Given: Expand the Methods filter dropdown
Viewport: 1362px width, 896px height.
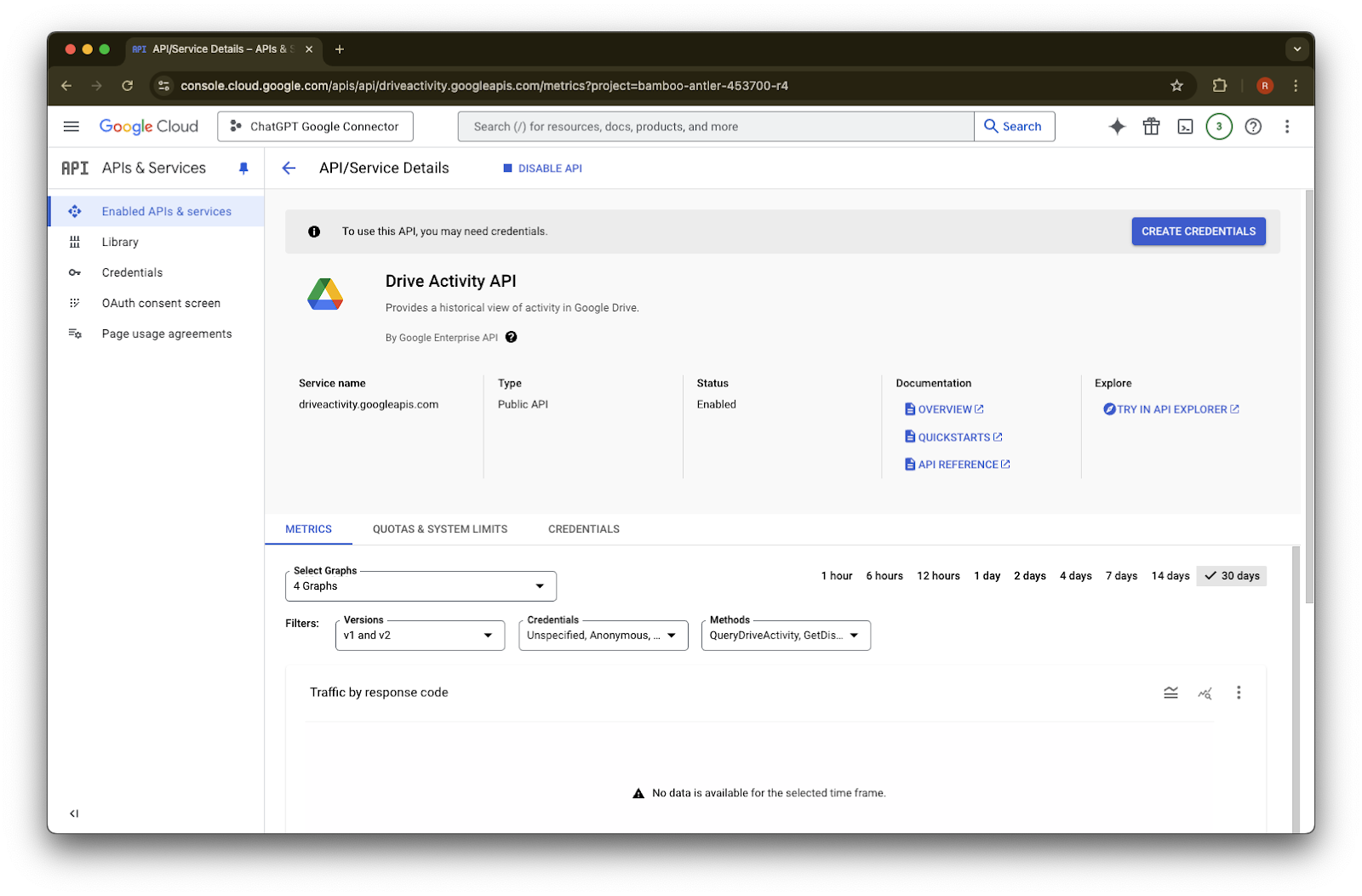Looking at the screenshot, I should click(786, 636).
